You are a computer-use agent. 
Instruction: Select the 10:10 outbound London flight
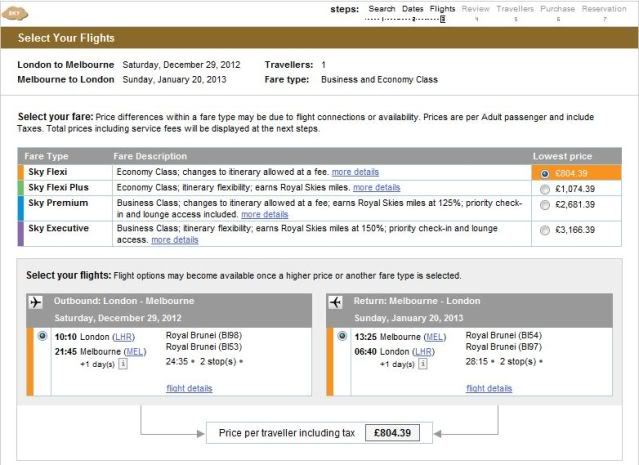click(x=41, y=336)
